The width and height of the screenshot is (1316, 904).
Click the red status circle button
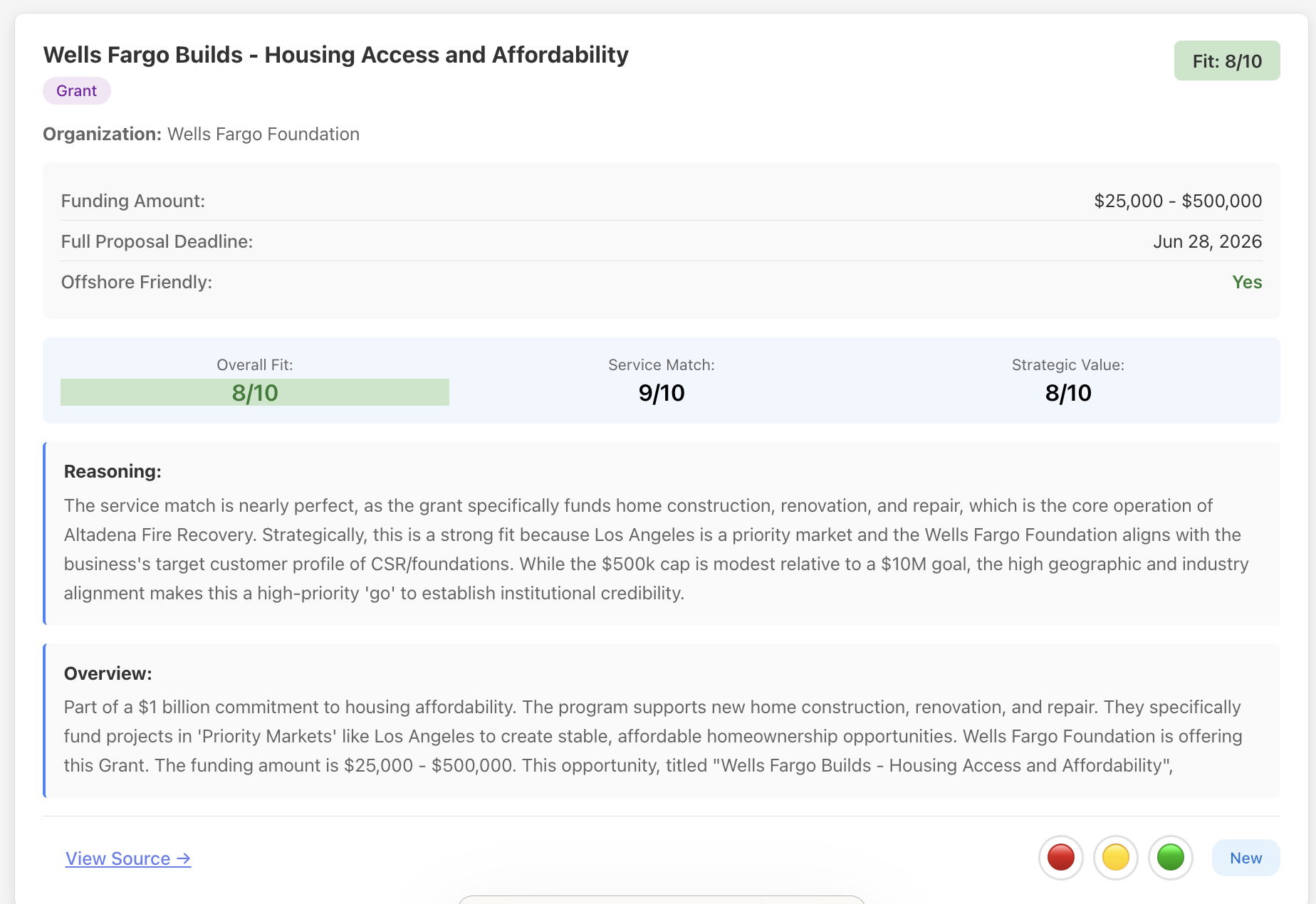tap(1060, 858)
